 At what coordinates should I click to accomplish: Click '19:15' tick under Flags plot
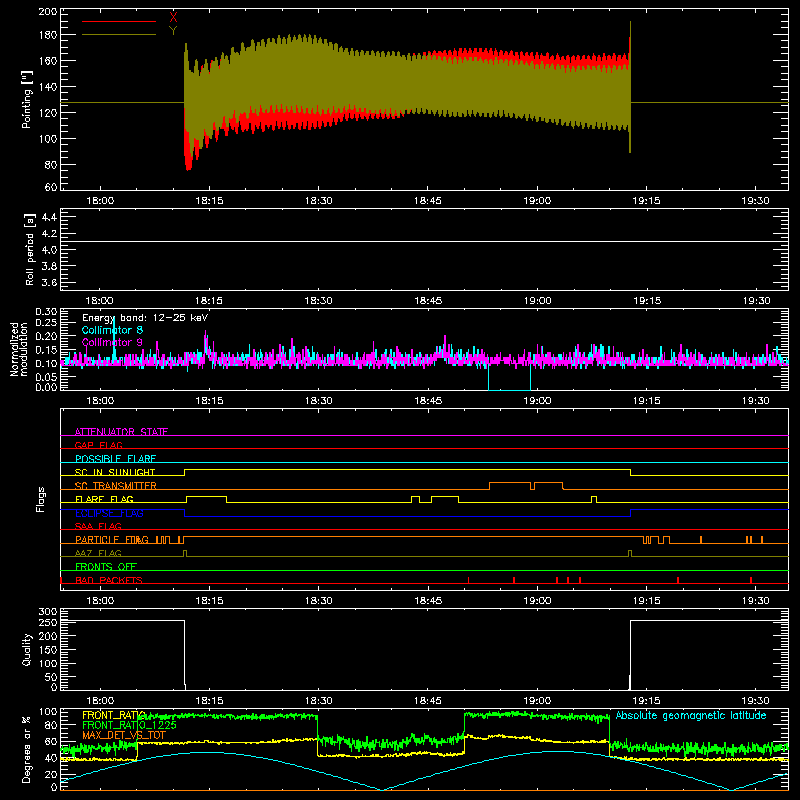[x=646, y=601]
